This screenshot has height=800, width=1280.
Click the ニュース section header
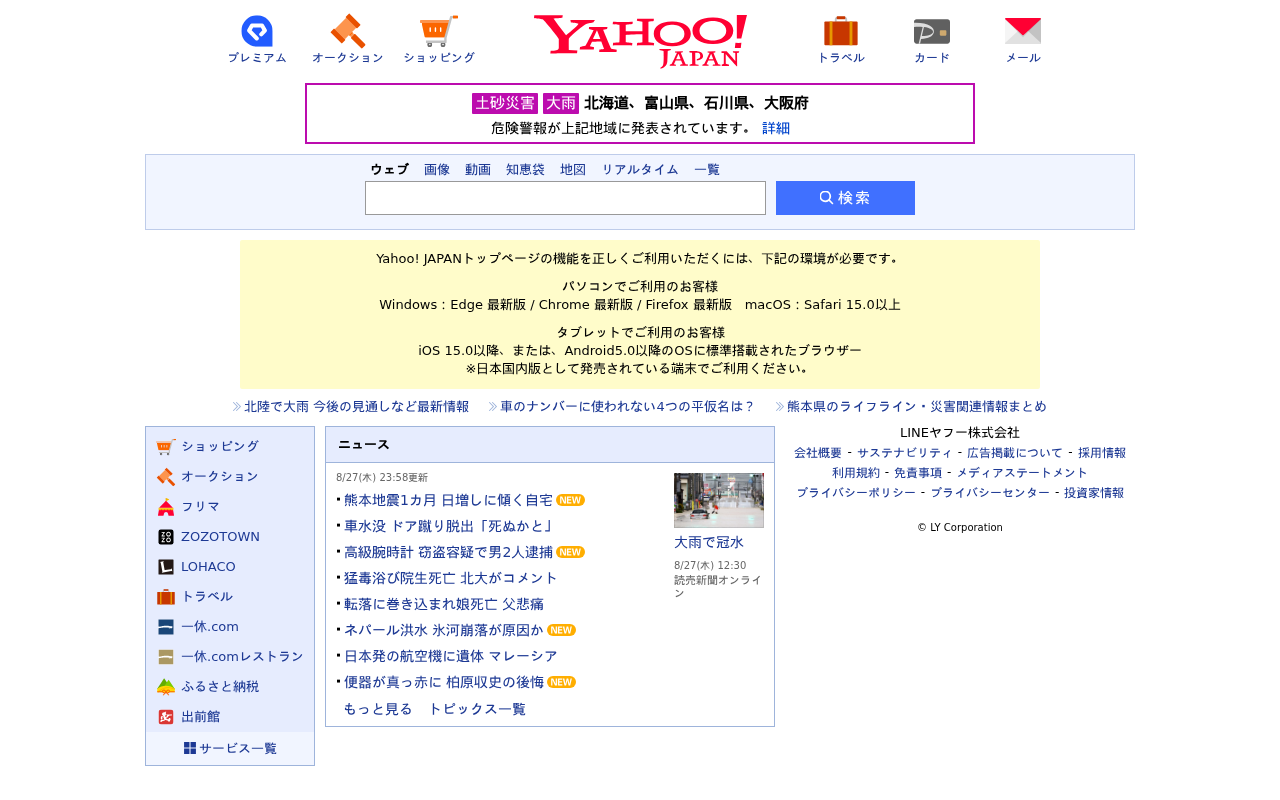click(550, 445)
